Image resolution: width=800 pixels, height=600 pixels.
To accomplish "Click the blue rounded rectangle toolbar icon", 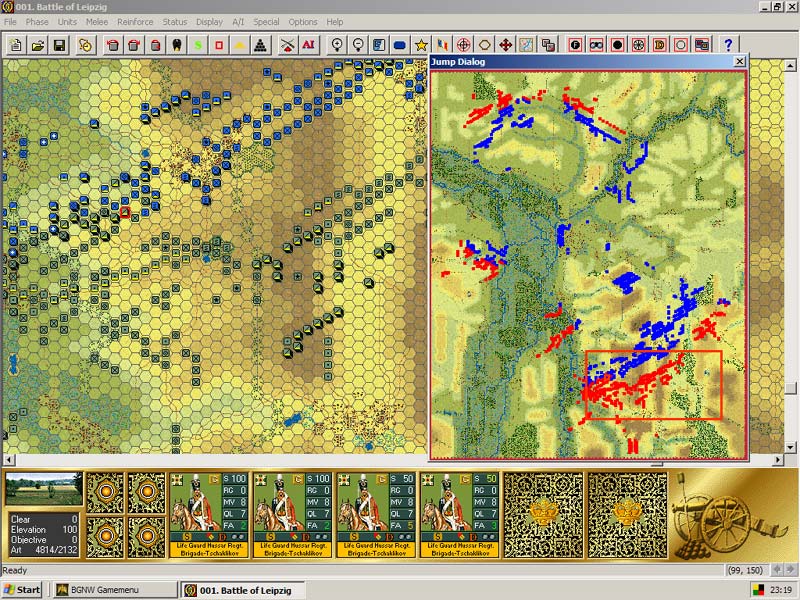I will coord(399,45).
